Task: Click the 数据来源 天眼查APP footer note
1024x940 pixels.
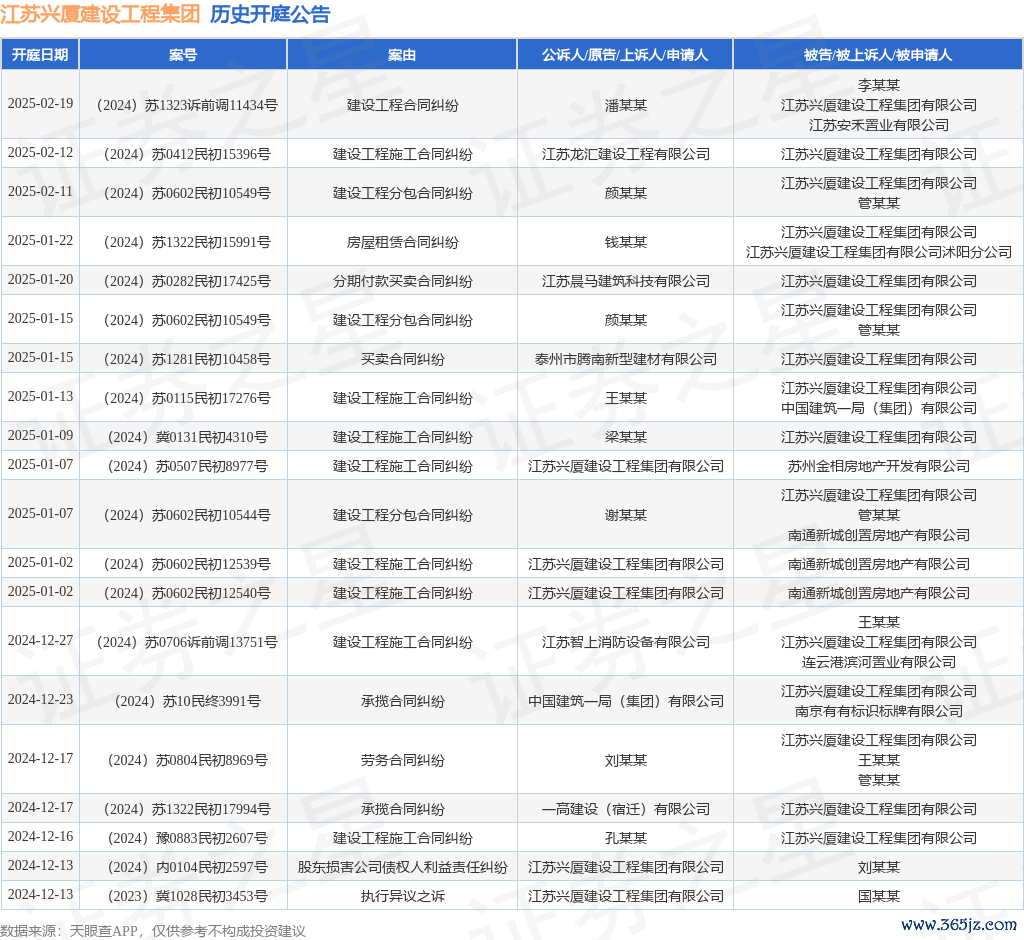Action: (x=153, y=931)
